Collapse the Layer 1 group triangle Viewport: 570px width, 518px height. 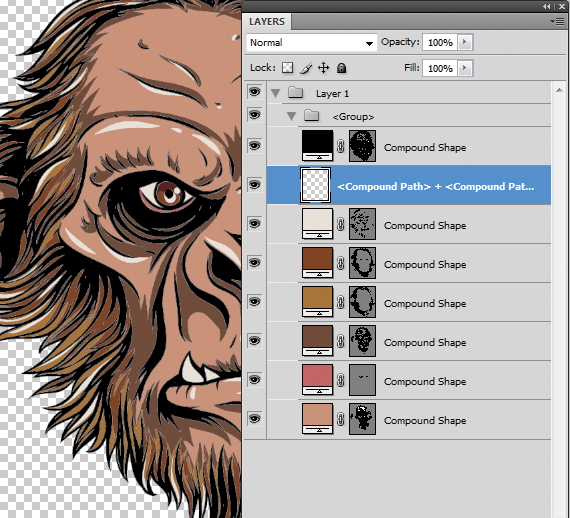coord(276,93)
